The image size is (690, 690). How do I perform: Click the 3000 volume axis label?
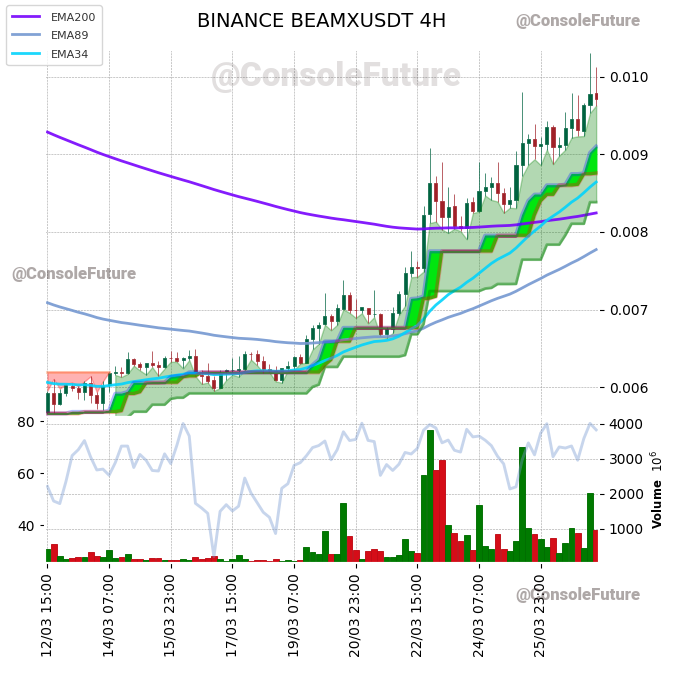(x=627, y=459)
